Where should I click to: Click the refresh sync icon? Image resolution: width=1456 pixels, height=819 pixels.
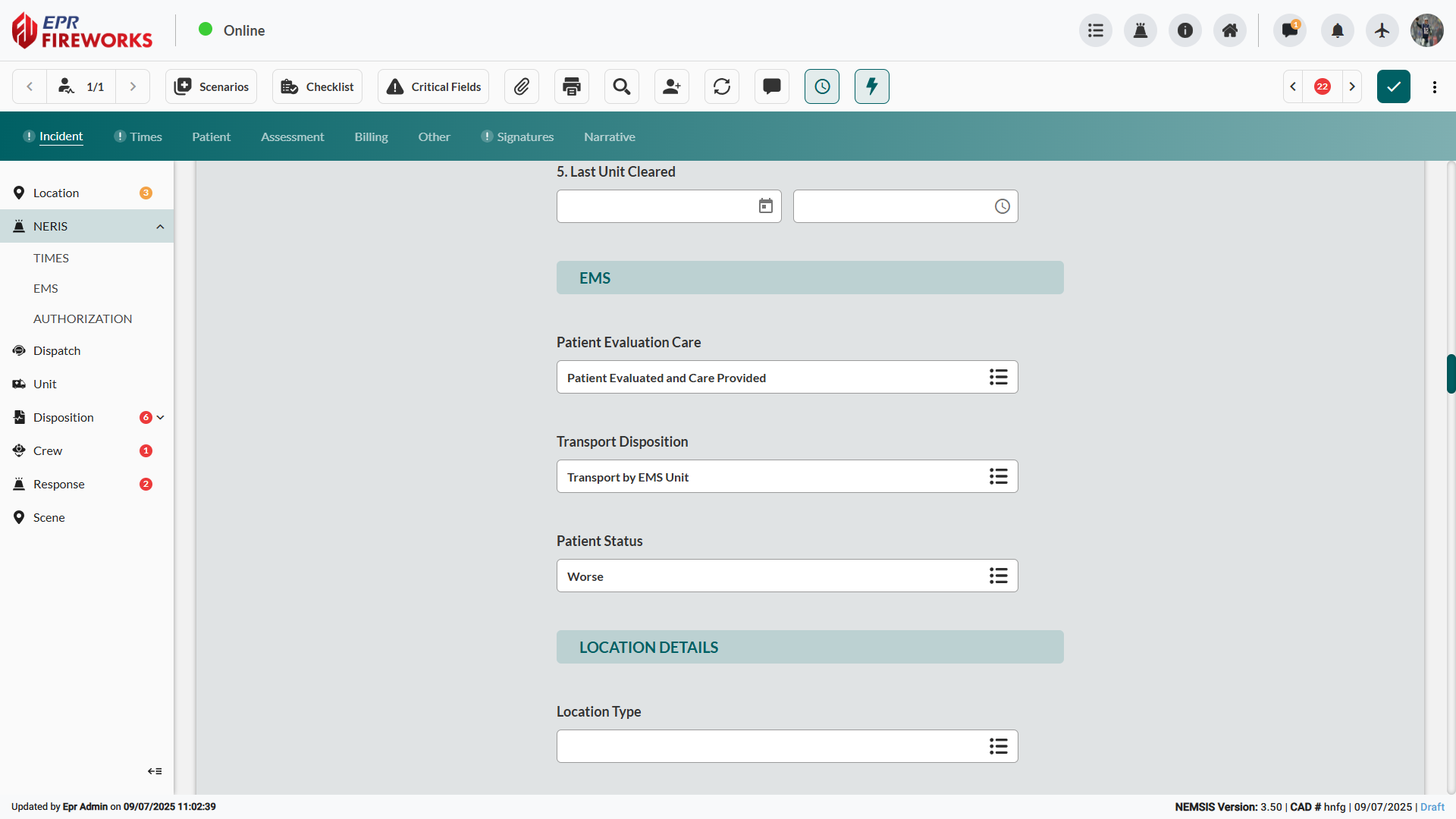coord(722,86)
